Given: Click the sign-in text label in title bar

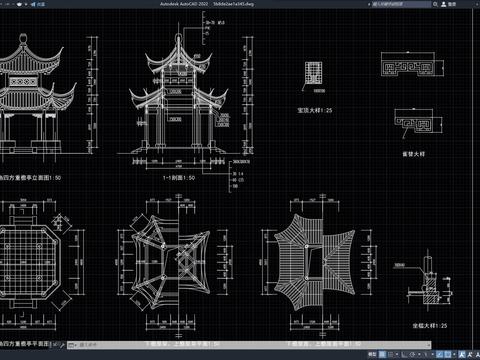Looking at the screenshot, I should coord(452,4).
